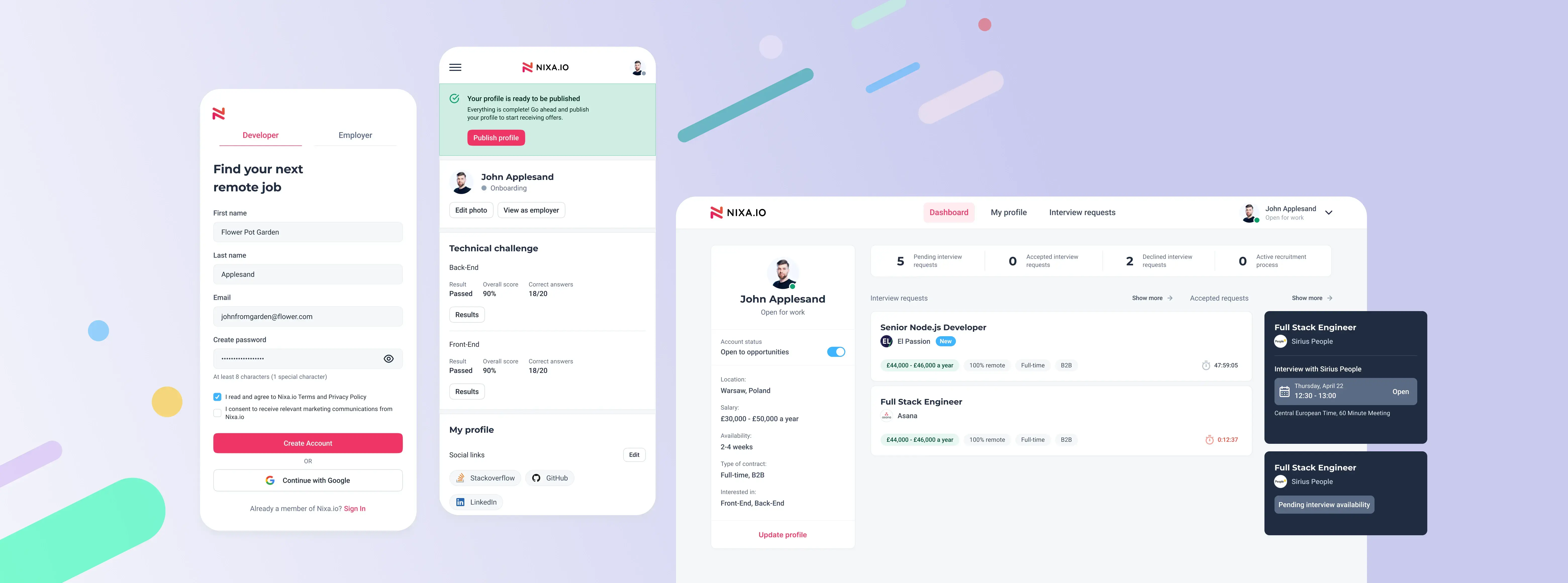Click the green checkmark profile ready icon
The image size is (1568, 583).
(x=455, y=99)
